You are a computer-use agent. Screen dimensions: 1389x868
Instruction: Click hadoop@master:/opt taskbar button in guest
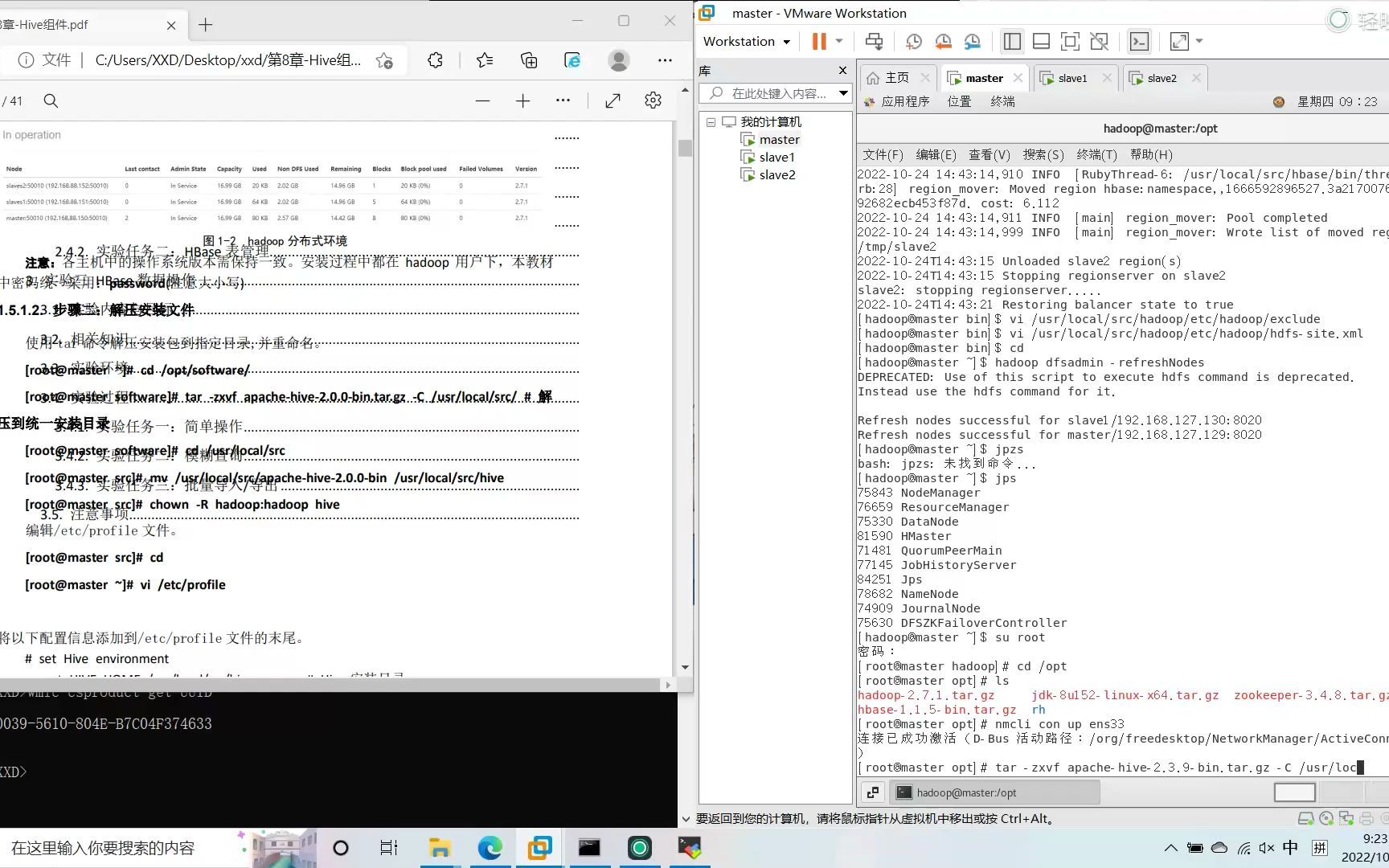[x=995, y=792]
